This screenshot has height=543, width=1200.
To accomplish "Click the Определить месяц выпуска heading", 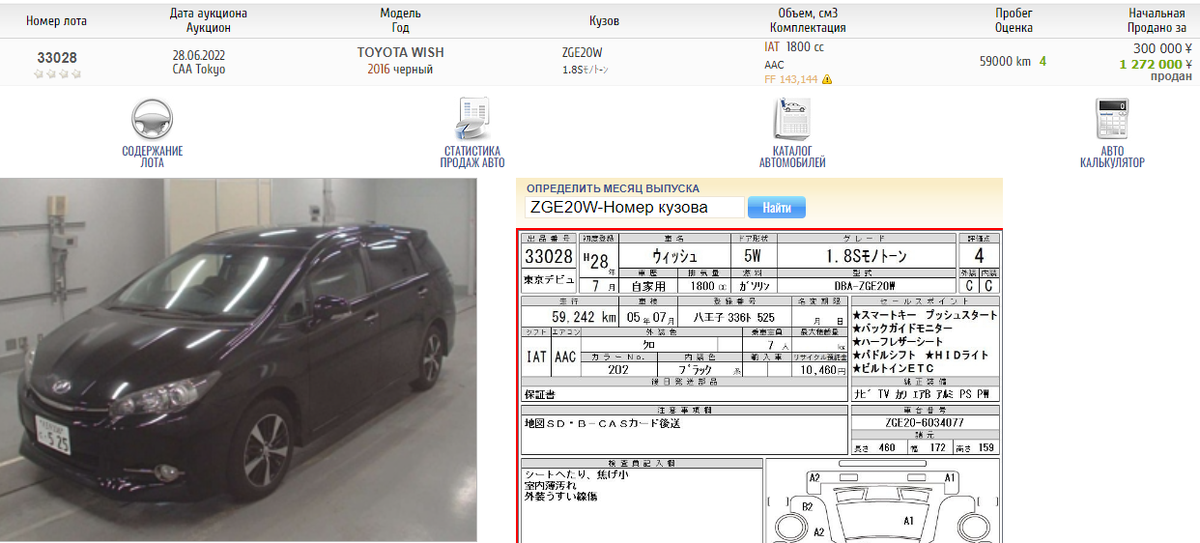I will click(x=613, y=188).
